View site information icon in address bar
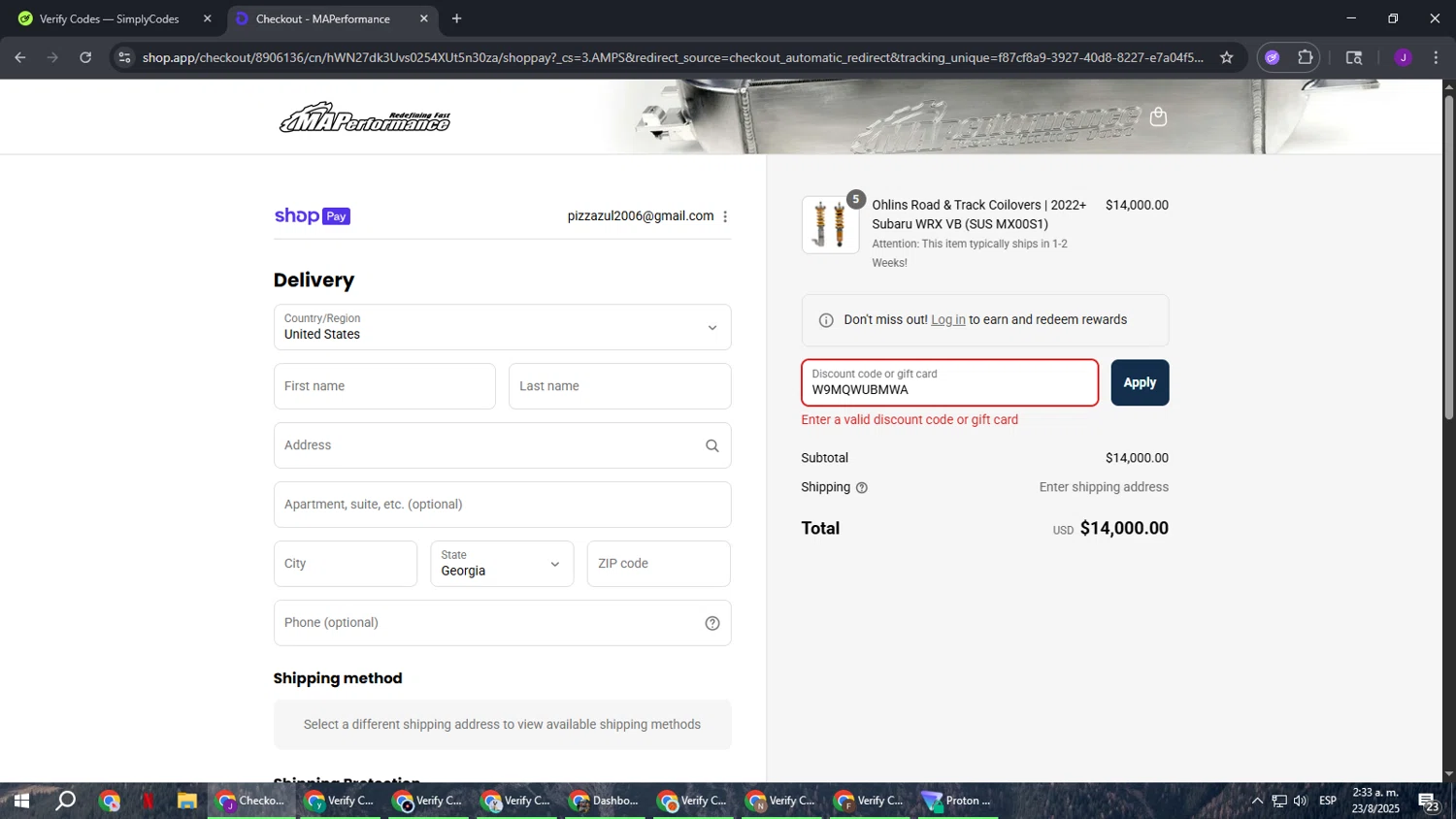 [x=123, y=57]
